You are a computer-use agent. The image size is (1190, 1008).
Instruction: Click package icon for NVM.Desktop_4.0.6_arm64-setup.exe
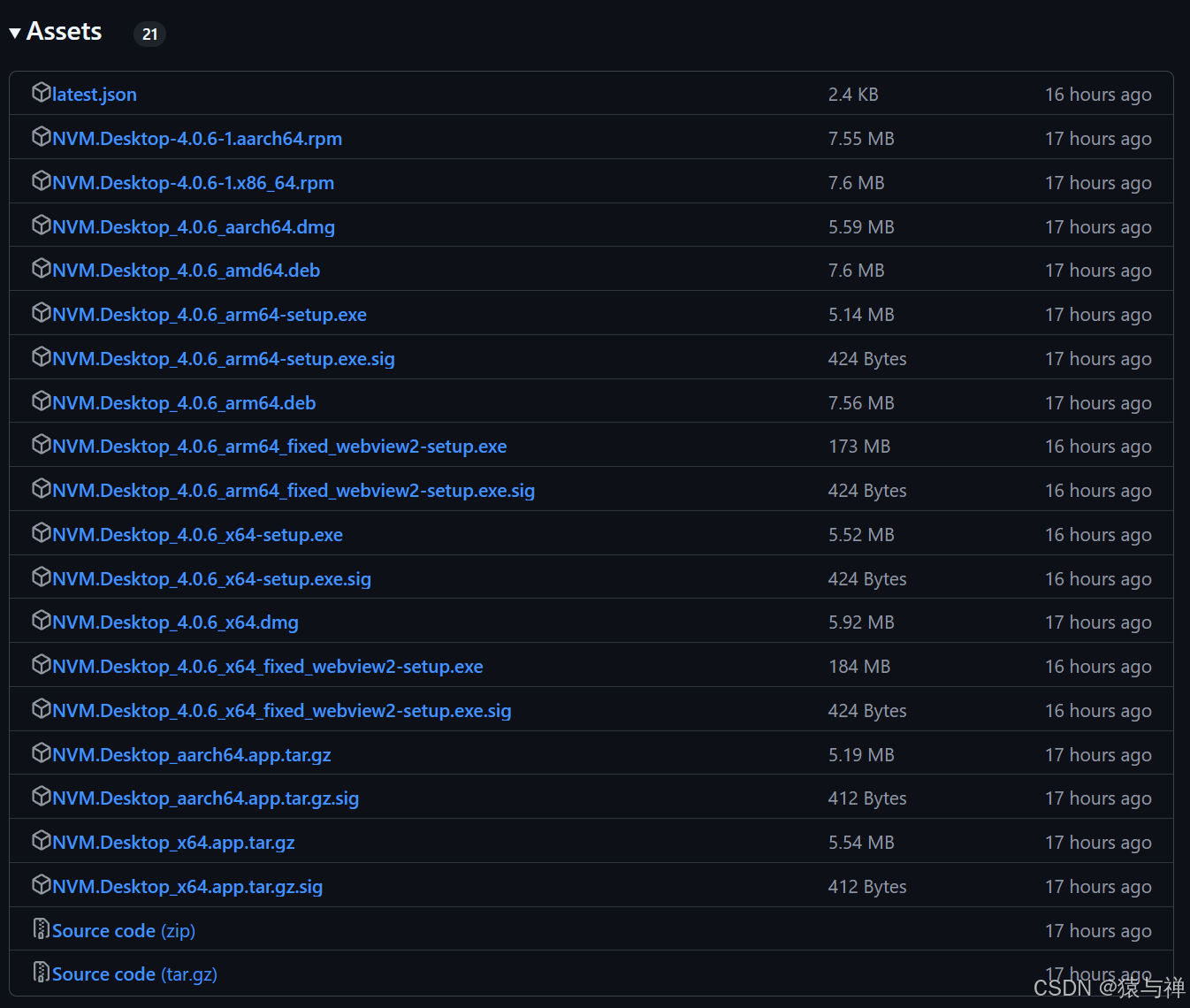(x=42, y=312)
